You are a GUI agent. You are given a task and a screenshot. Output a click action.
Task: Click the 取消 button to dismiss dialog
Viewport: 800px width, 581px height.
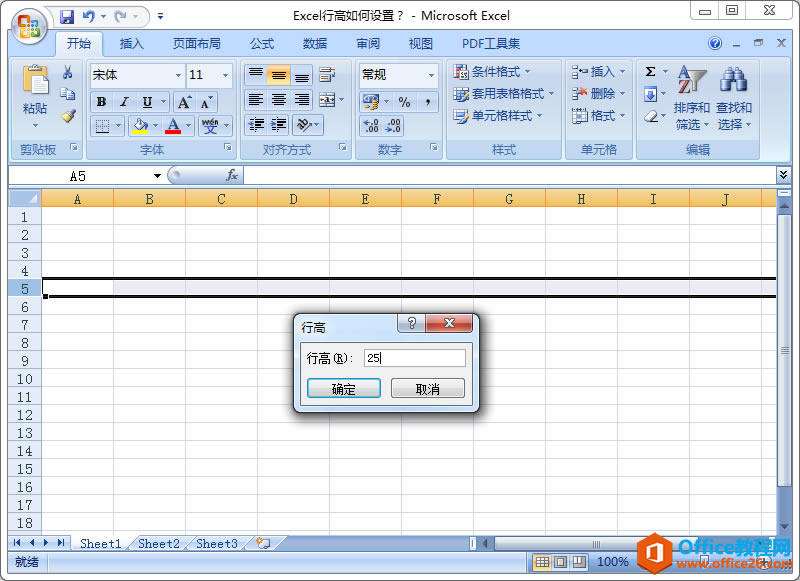pos(428,388)
